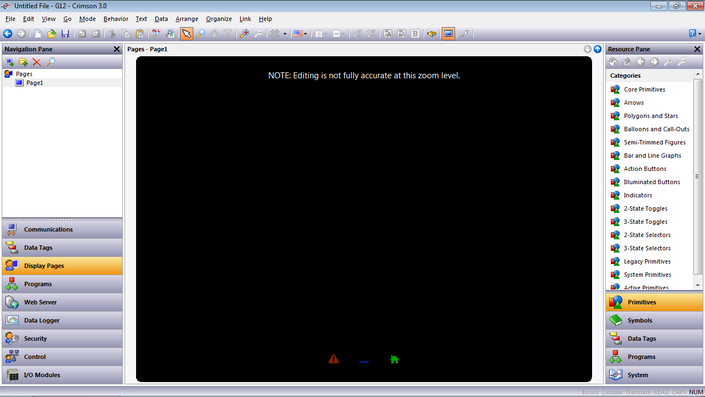This screenshot has width=705, height=397.
Task: Save the file with the floppy disk icon
Action: click(x=65, y=34)
